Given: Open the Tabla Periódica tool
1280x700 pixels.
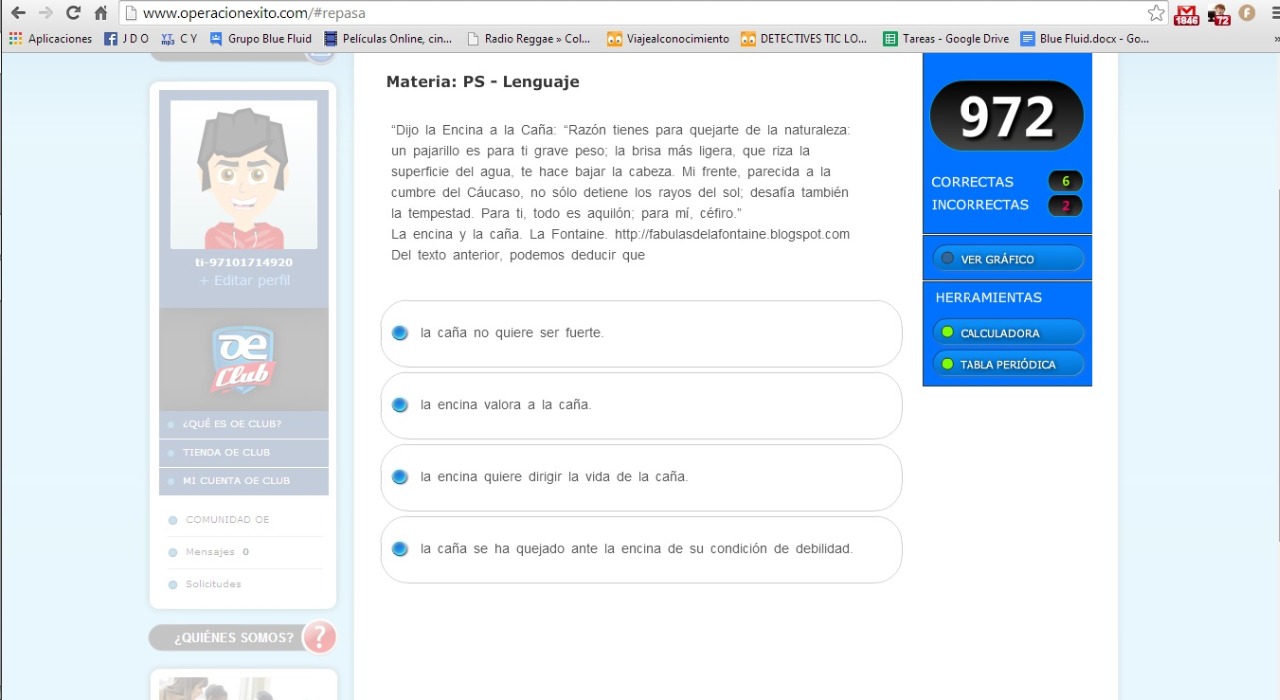Looking at the screenshot, I should (x=1008, y=364).
